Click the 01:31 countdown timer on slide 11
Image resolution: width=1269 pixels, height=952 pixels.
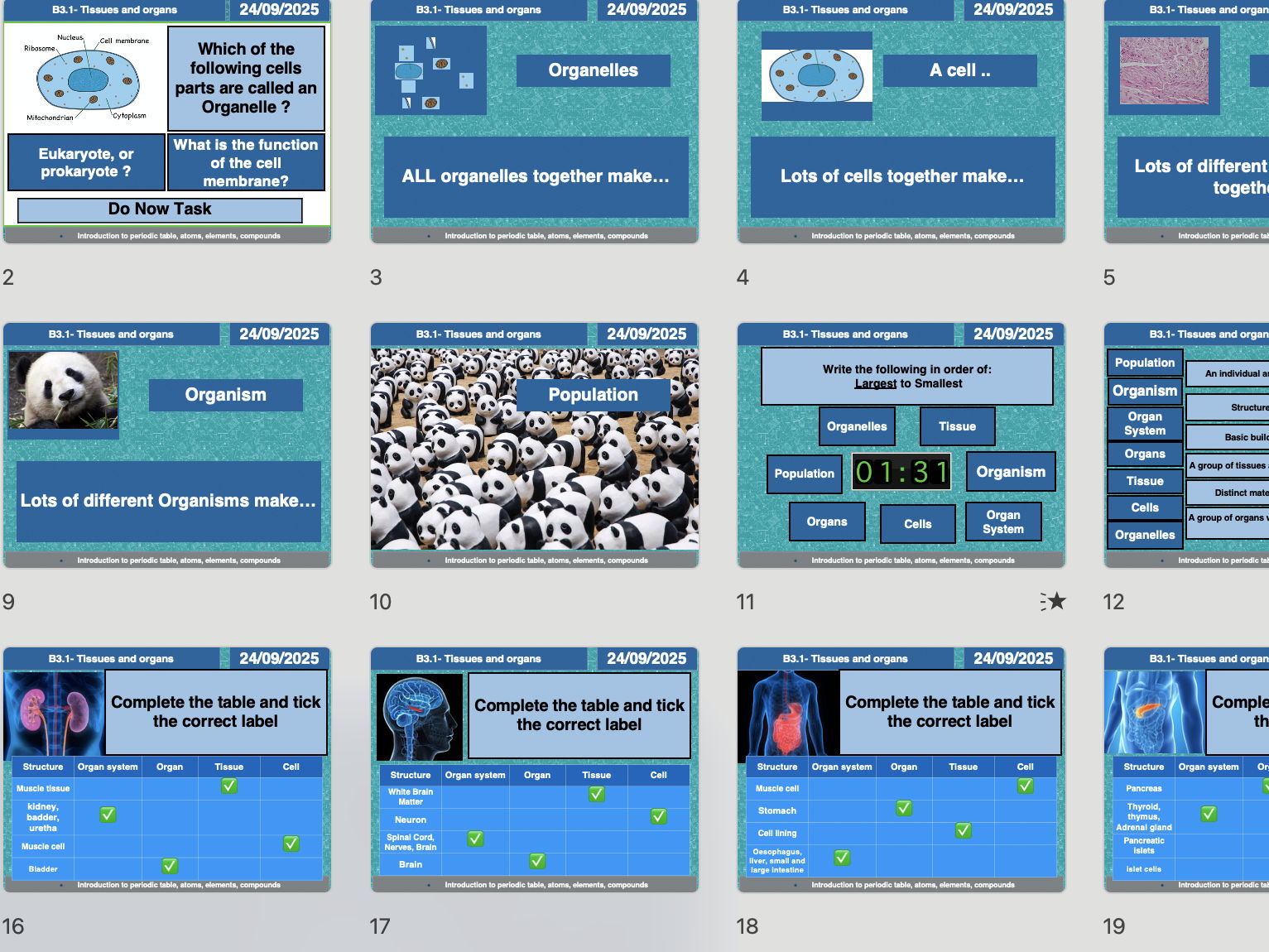(901, 470)
